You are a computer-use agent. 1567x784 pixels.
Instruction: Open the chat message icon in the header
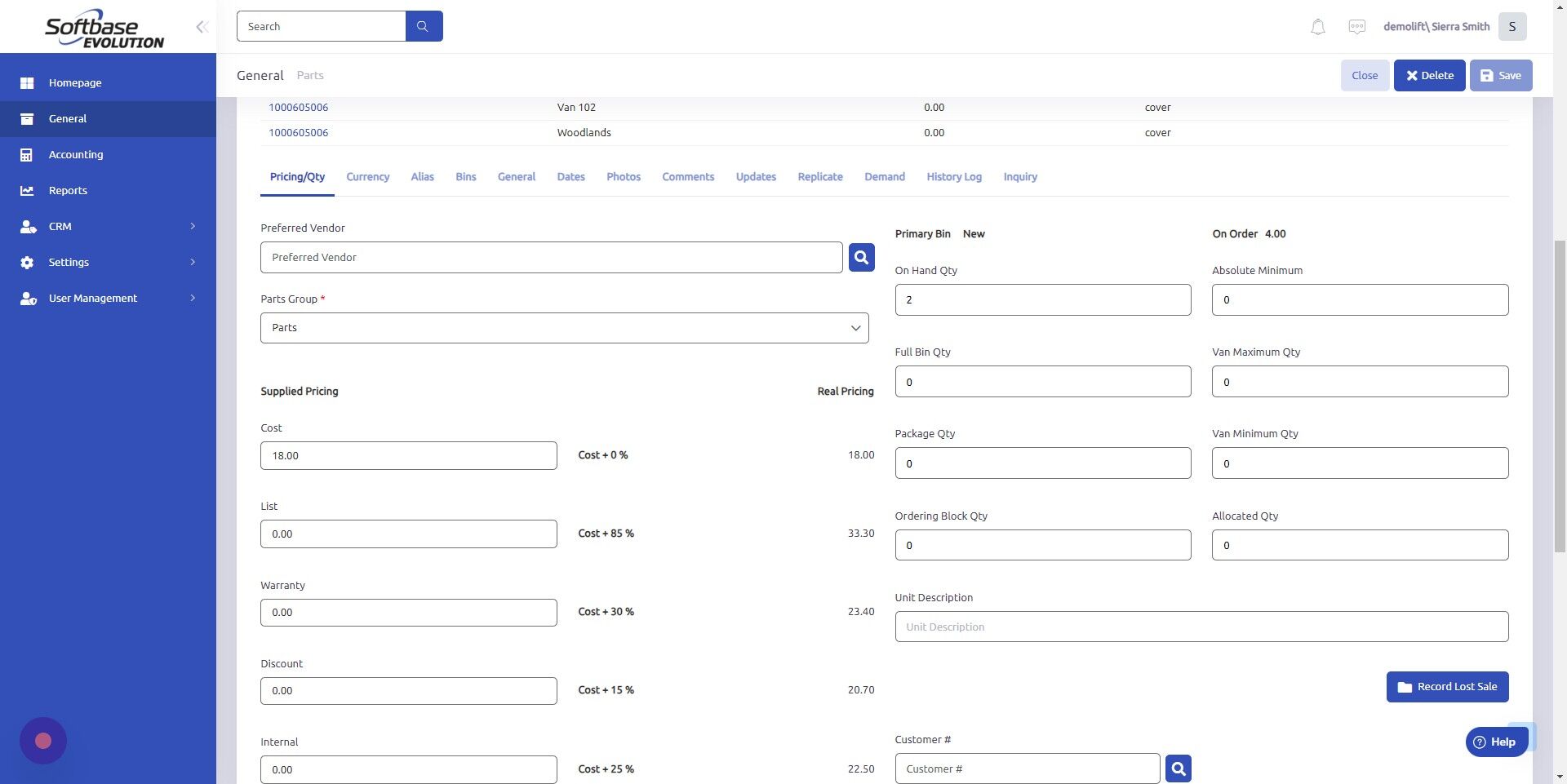point(1356,26)
